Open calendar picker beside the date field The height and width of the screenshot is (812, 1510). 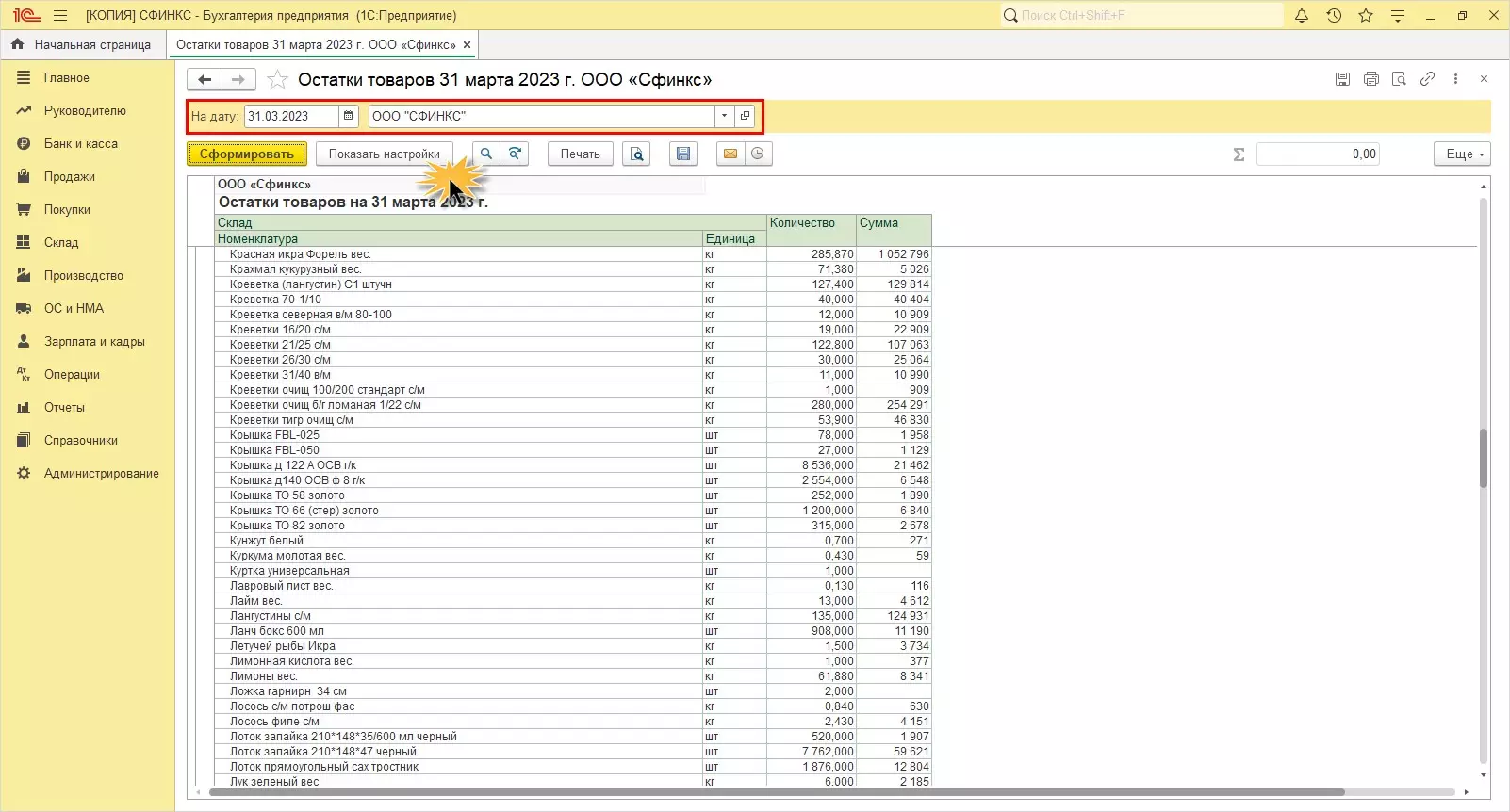[349, 116]
